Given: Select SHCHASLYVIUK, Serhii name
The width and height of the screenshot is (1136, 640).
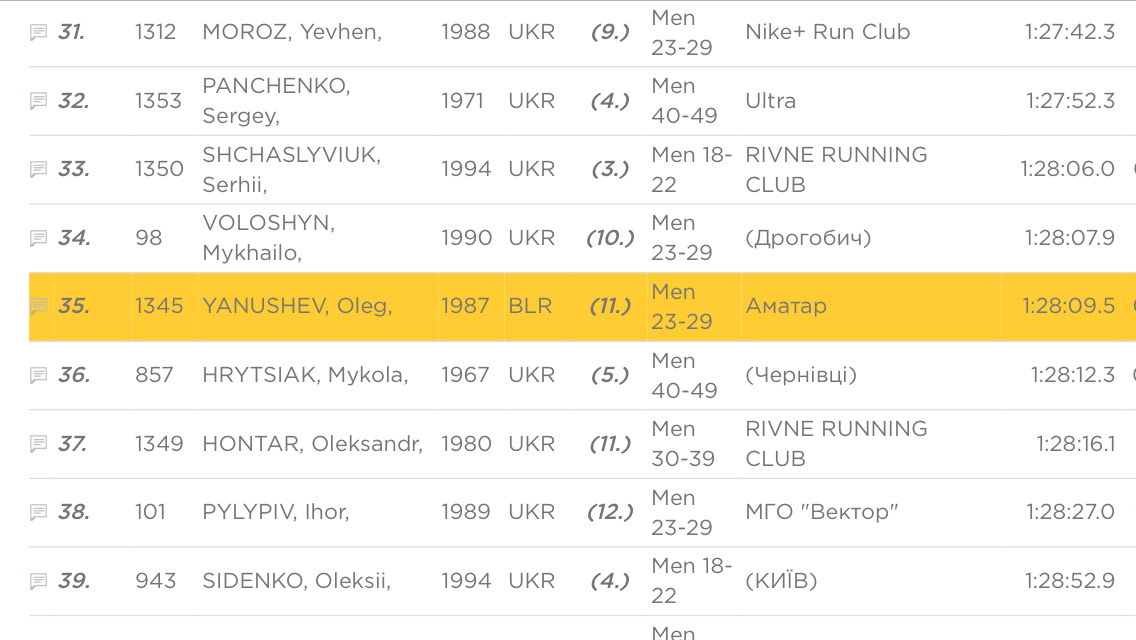Looking at the screenshot, I should (291, 169).
